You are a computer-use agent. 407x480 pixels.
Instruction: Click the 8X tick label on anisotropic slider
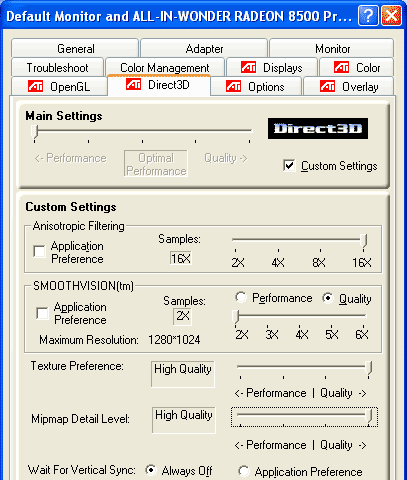(x=319, y=263)
